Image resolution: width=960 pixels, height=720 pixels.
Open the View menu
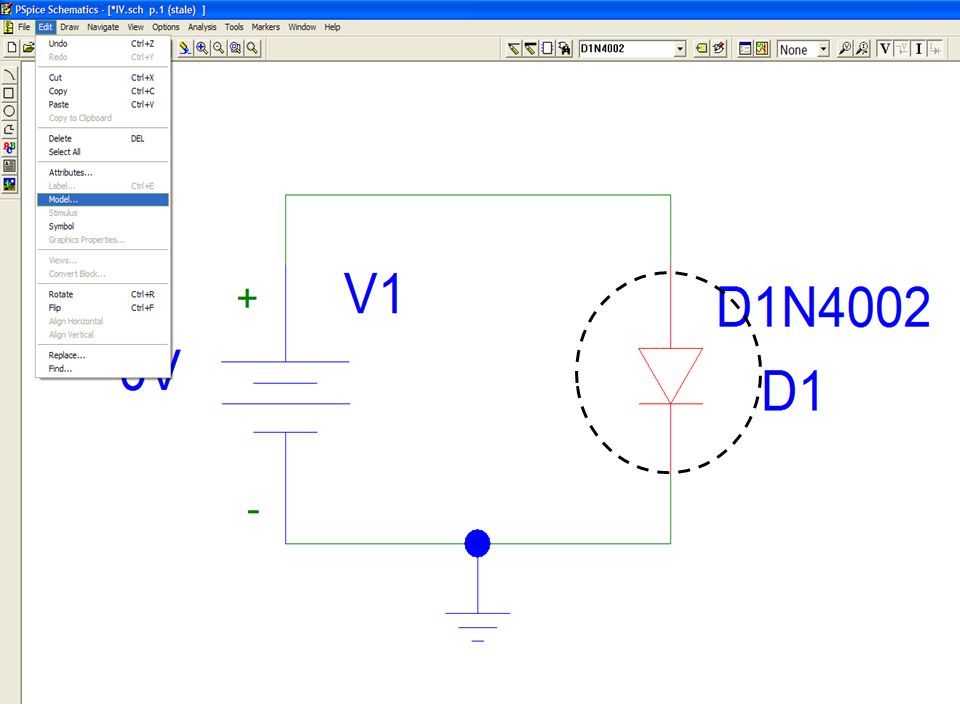[135, 27]
